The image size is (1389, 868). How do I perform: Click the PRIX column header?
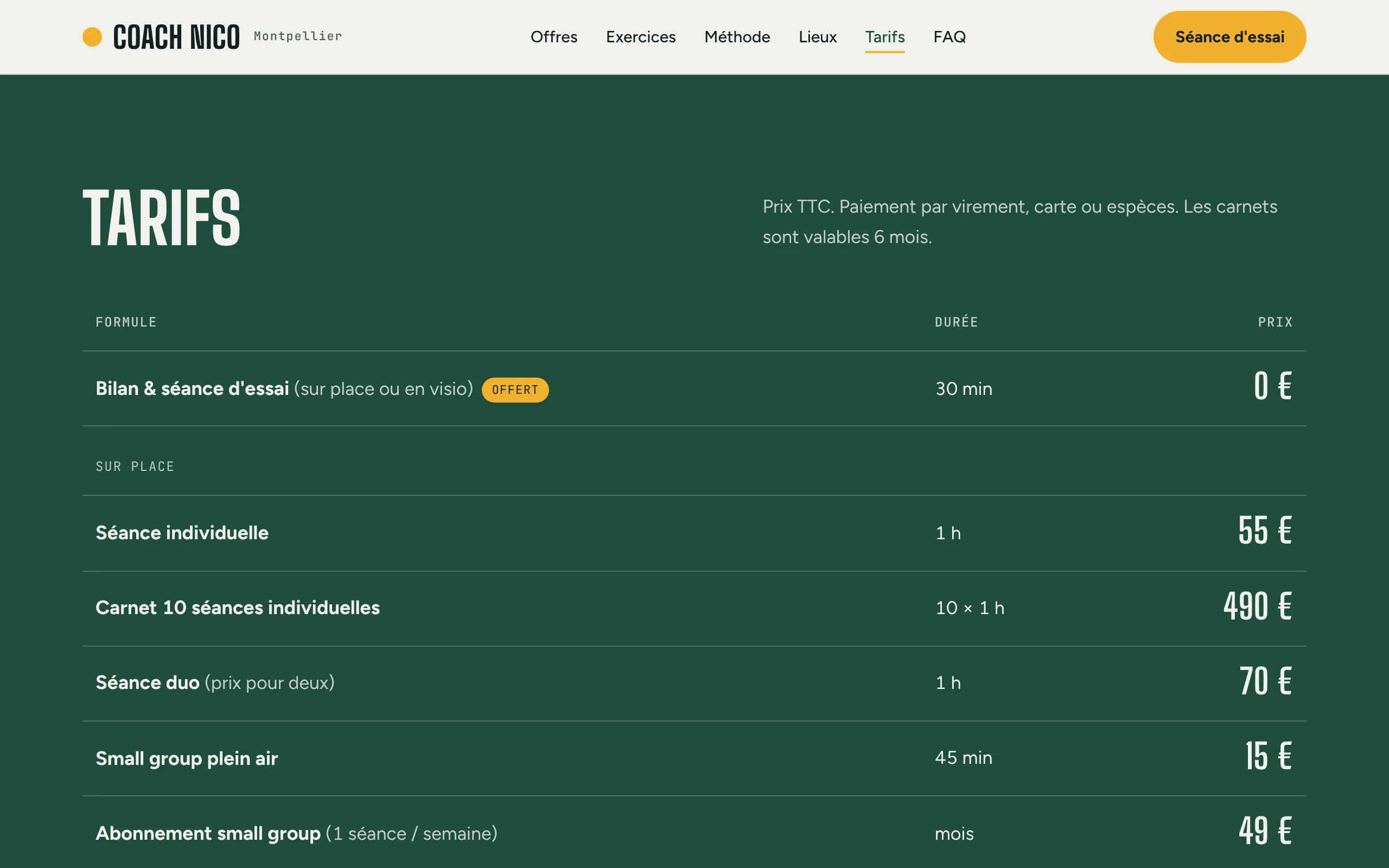click(1275, 322)
